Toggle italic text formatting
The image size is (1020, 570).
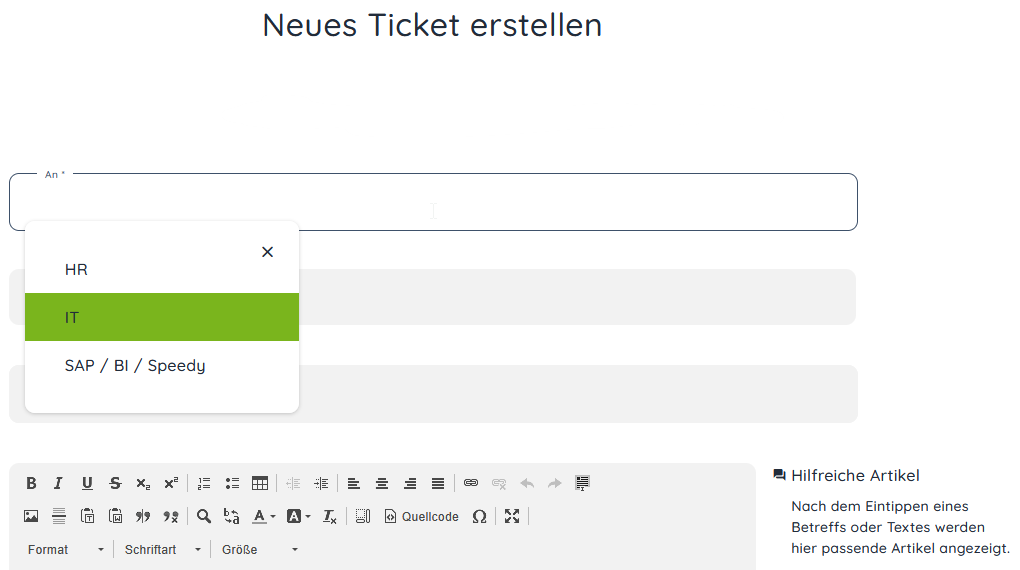coord(58,483)
